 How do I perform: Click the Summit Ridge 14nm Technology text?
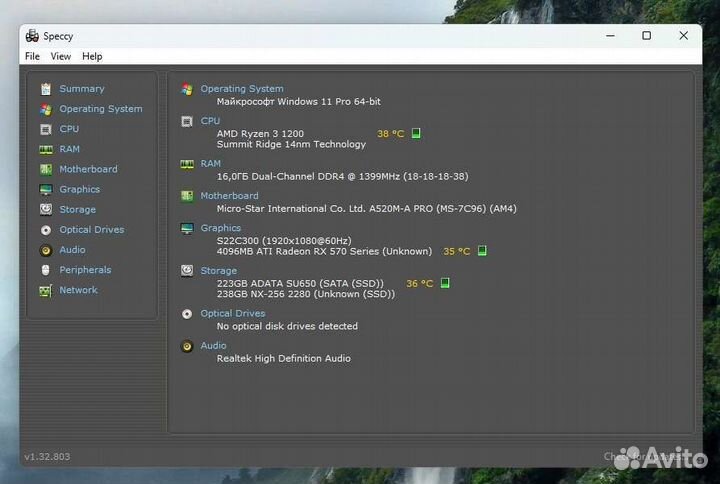(291, 144)
